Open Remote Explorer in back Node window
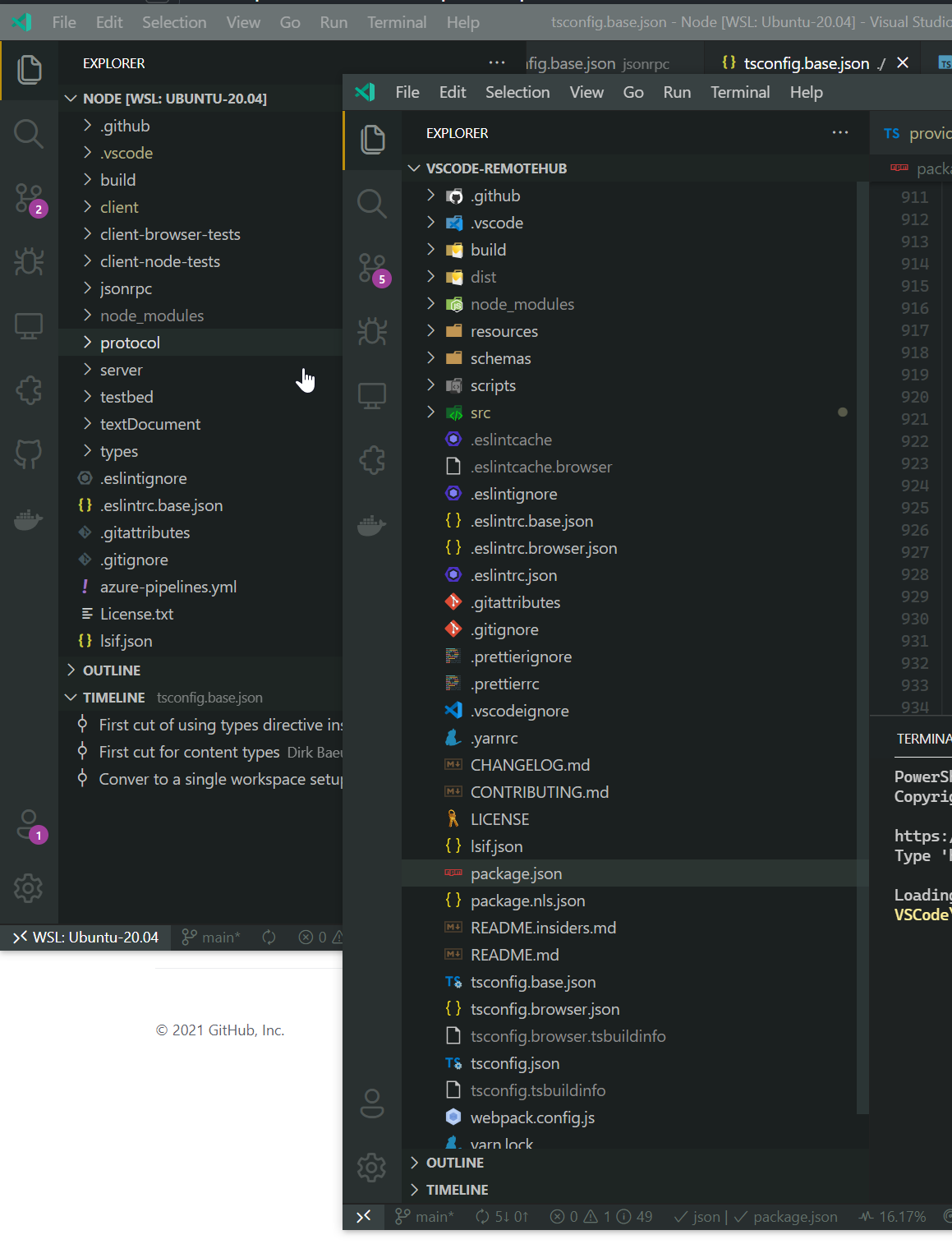 (x=30, y=325)
